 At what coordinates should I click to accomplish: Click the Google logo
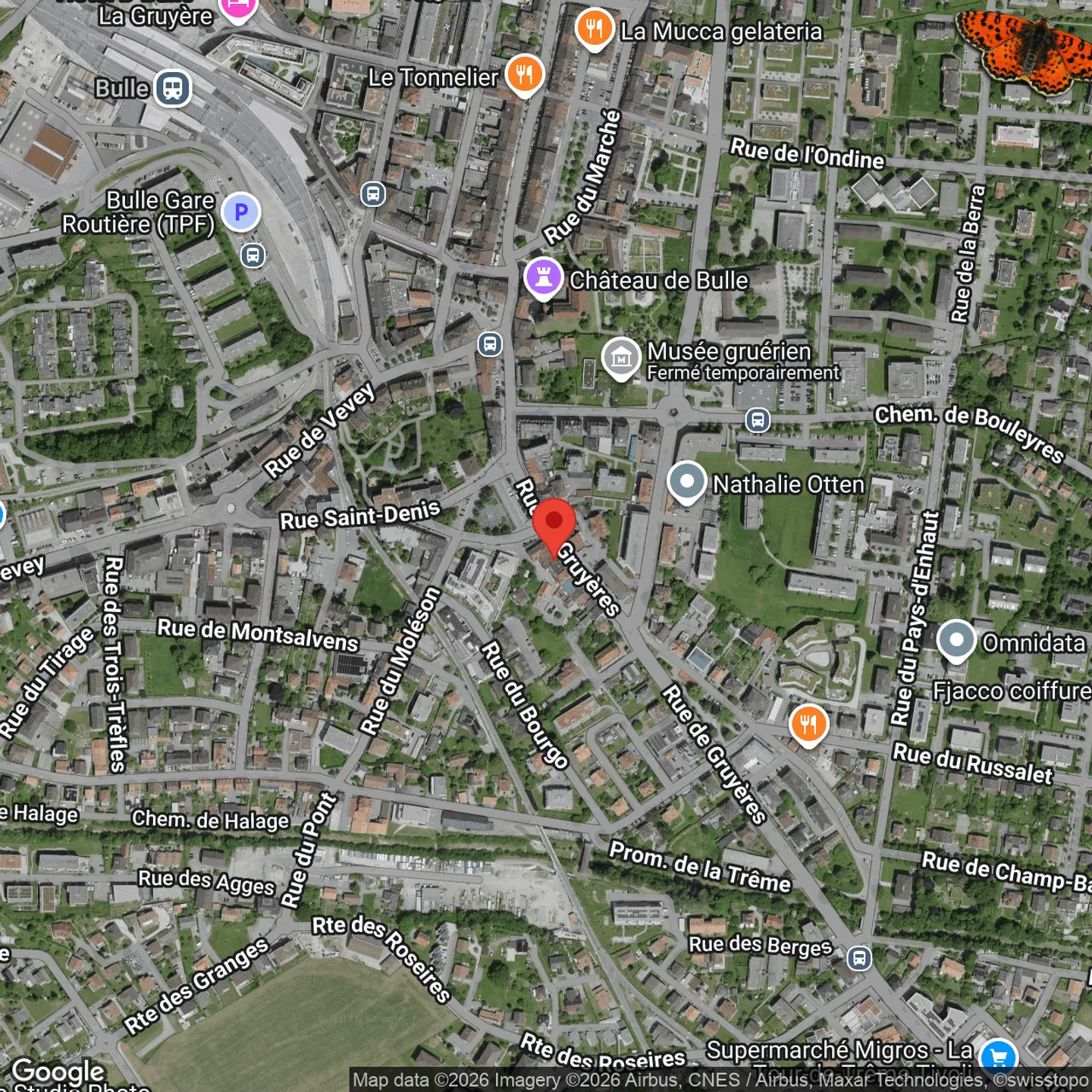point(58,1072)
